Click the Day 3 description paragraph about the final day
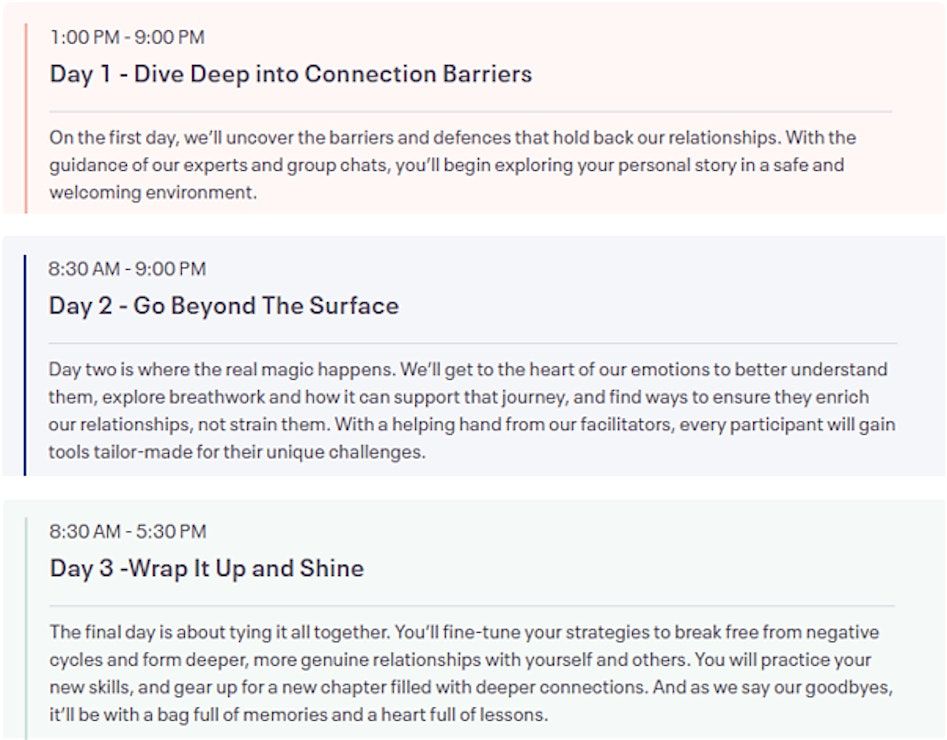Viewport: 947px width, 740px height. pyautogui.click(x=470, y=674)
